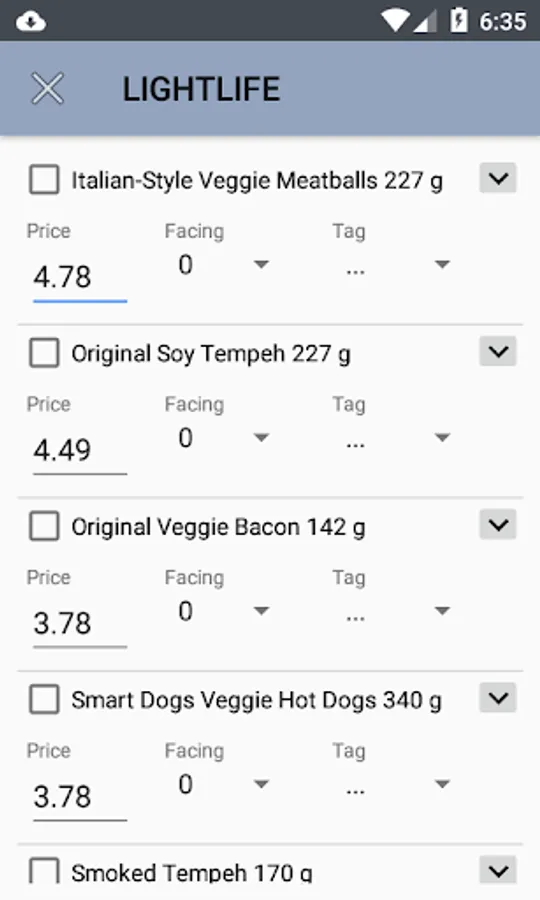The height and width of the screenshot is (900, 540).
Task: Expand Original Veggie Bacon details chevron
Action: [498, 525]
